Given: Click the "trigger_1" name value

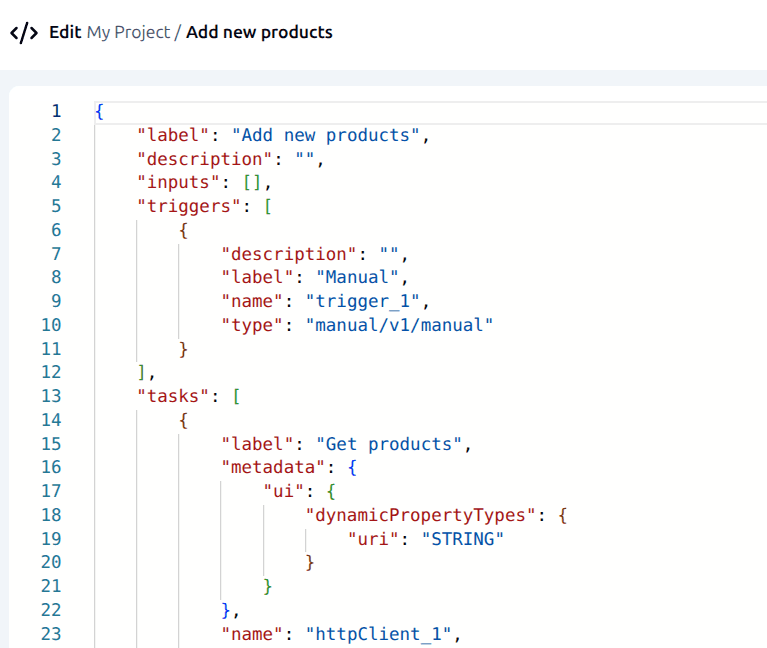Looking at the screenshot, I should [362, 301].
